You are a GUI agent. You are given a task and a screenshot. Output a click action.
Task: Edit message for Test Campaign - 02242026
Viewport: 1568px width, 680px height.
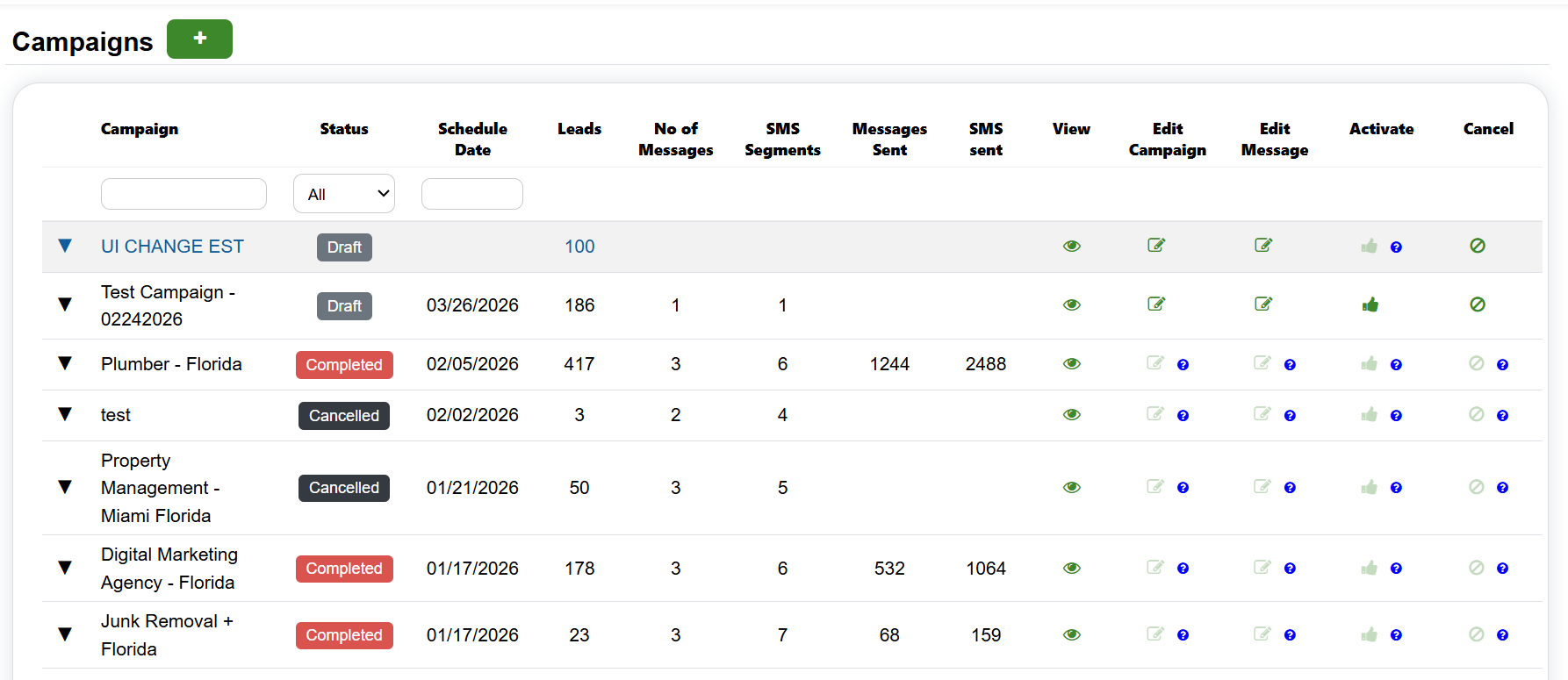coord(1263,304)
